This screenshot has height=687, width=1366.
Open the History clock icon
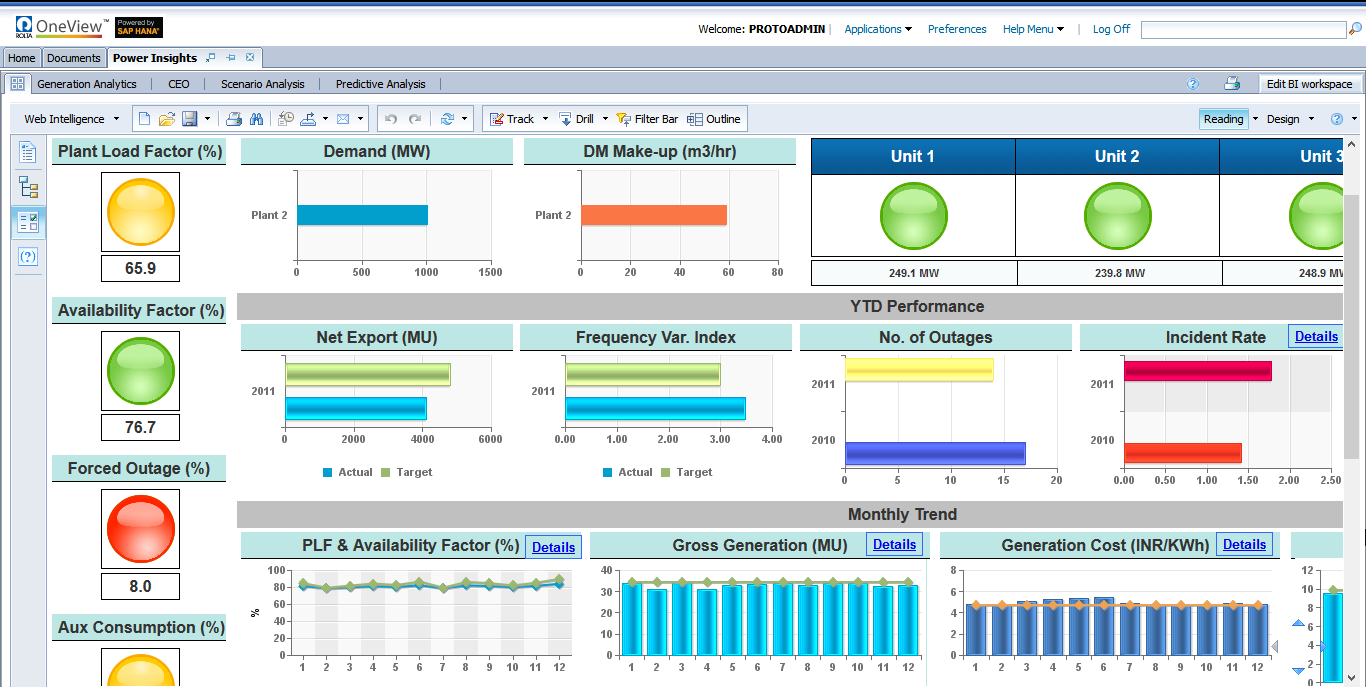coord(286,119)
